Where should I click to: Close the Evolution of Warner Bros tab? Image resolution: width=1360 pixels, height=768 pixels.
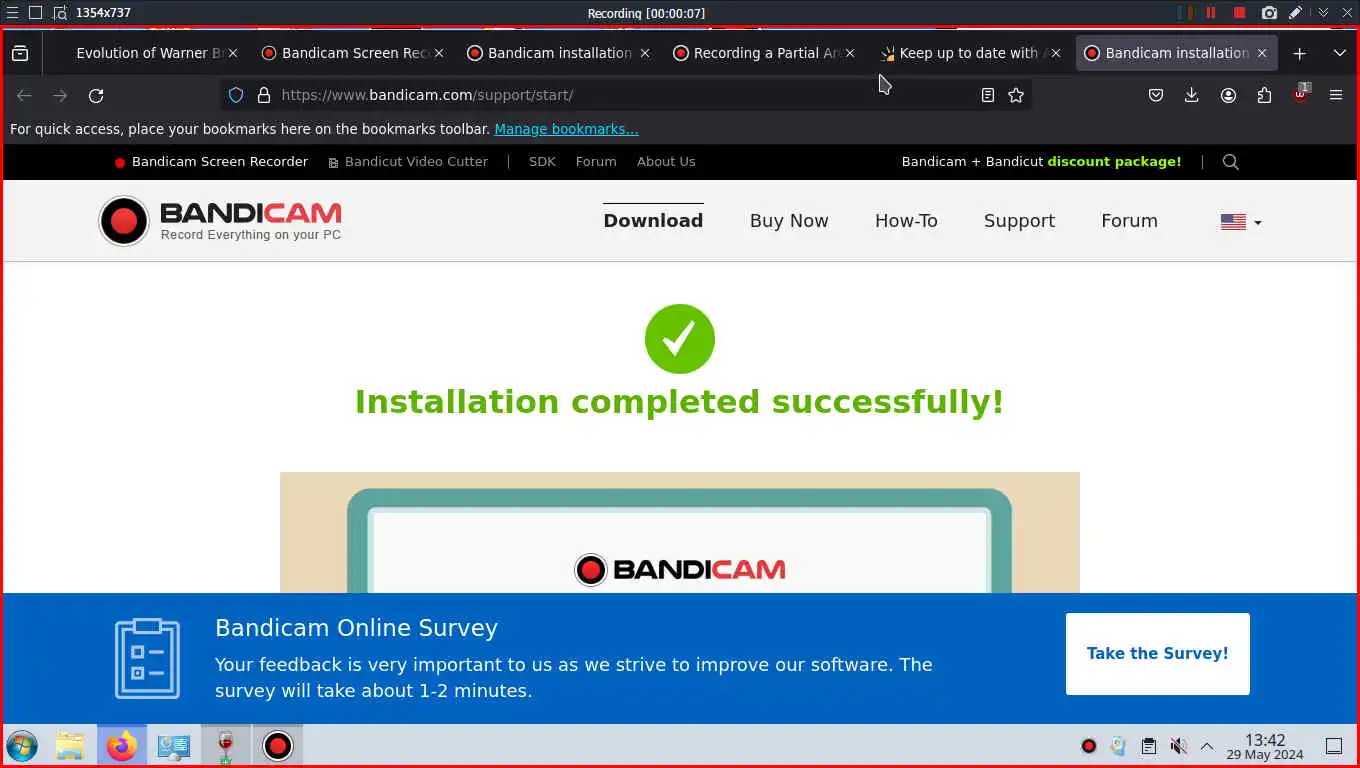pos(232,53)
